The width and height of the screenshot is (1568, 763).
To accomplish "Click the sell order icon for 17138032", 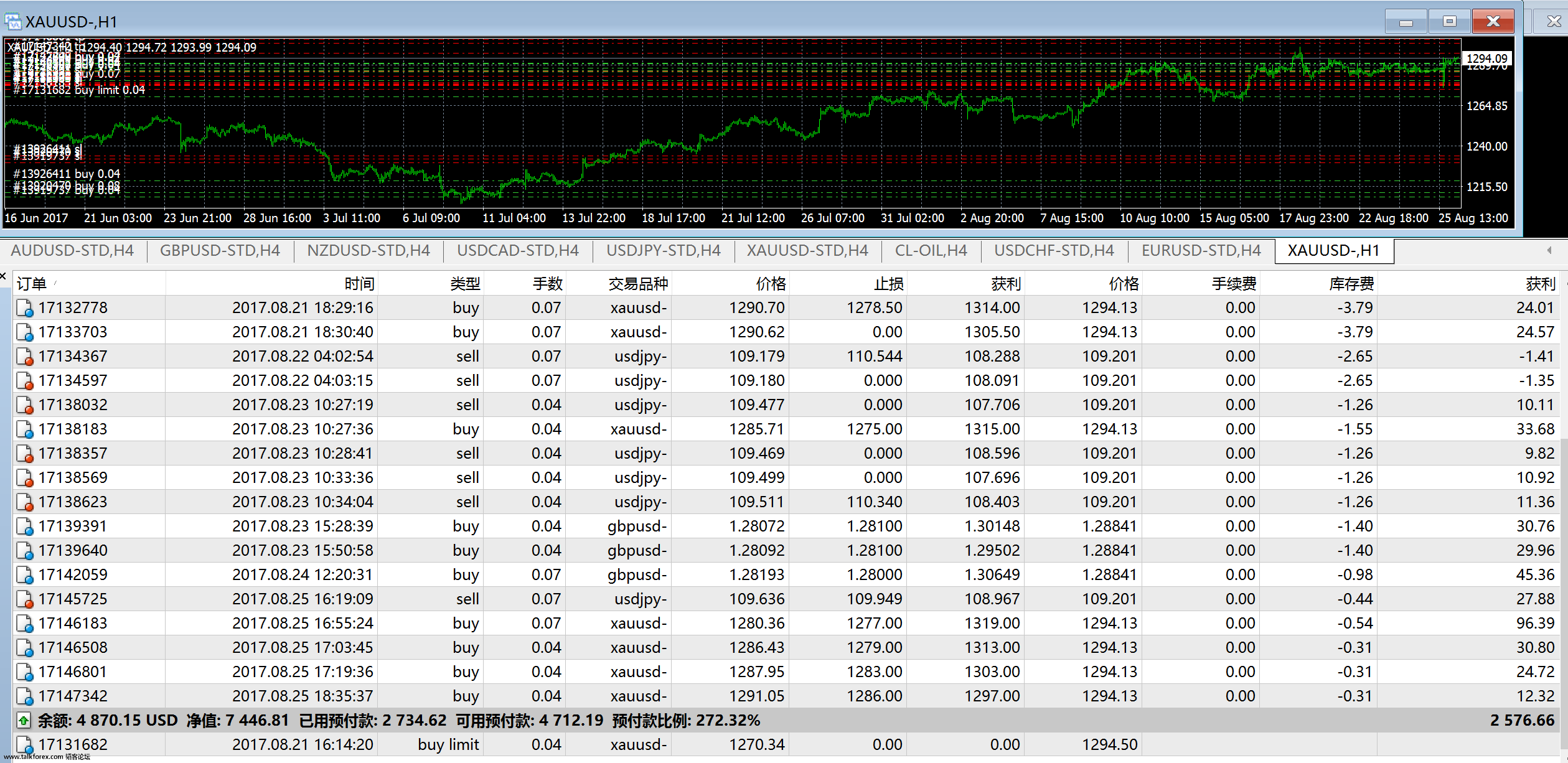I will pos(25,405).
